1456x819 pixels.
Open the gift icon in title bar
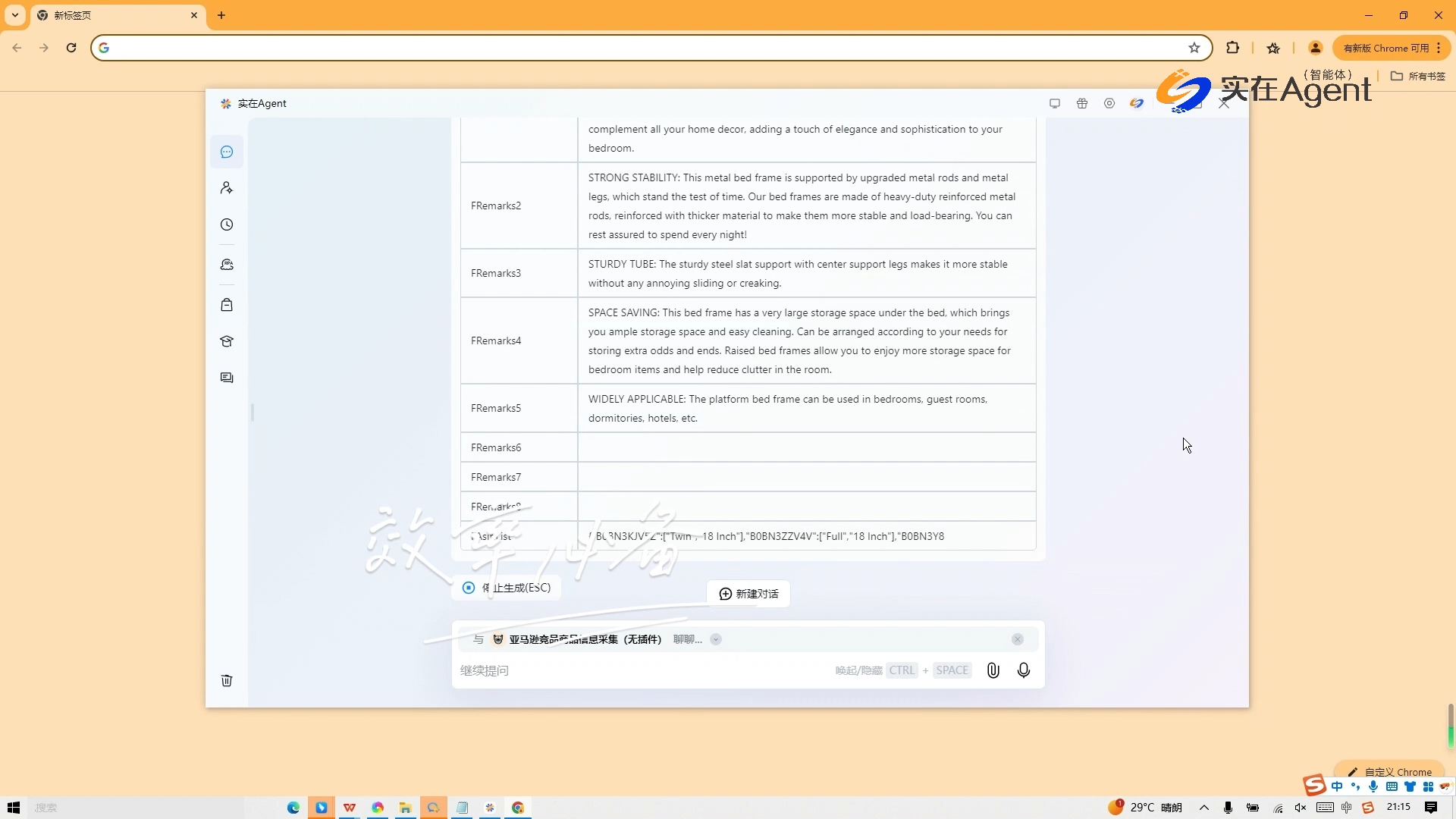[1082, 103]
